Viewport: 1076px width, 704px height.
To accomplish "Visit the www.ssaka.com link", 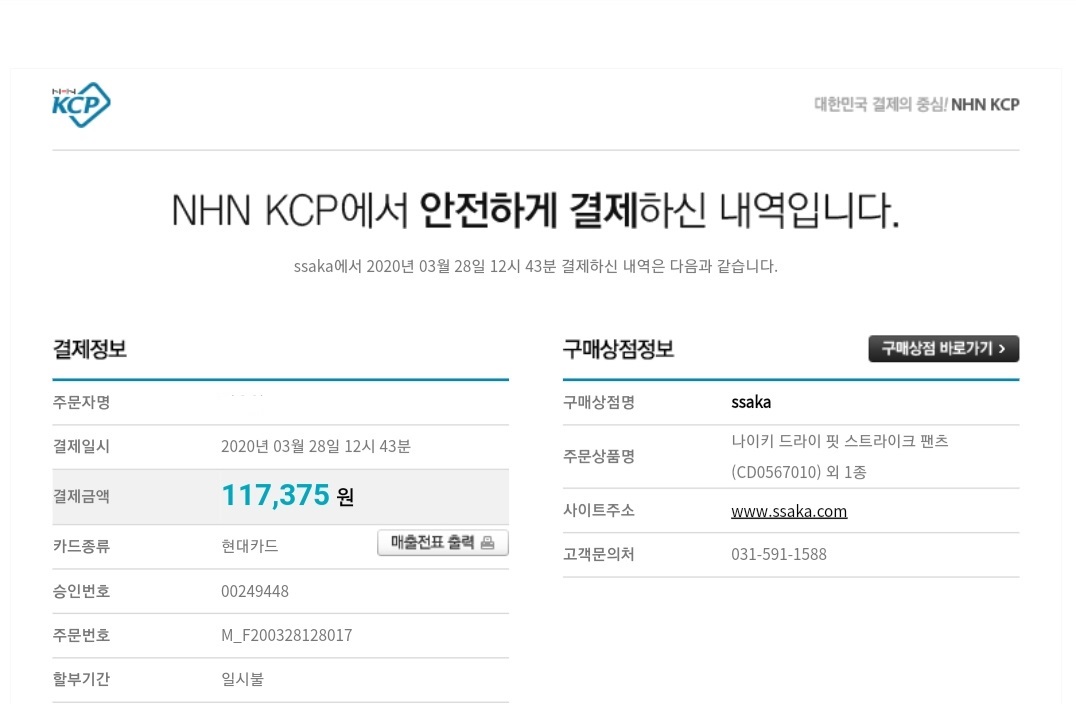I will click(x=789, y=511).
